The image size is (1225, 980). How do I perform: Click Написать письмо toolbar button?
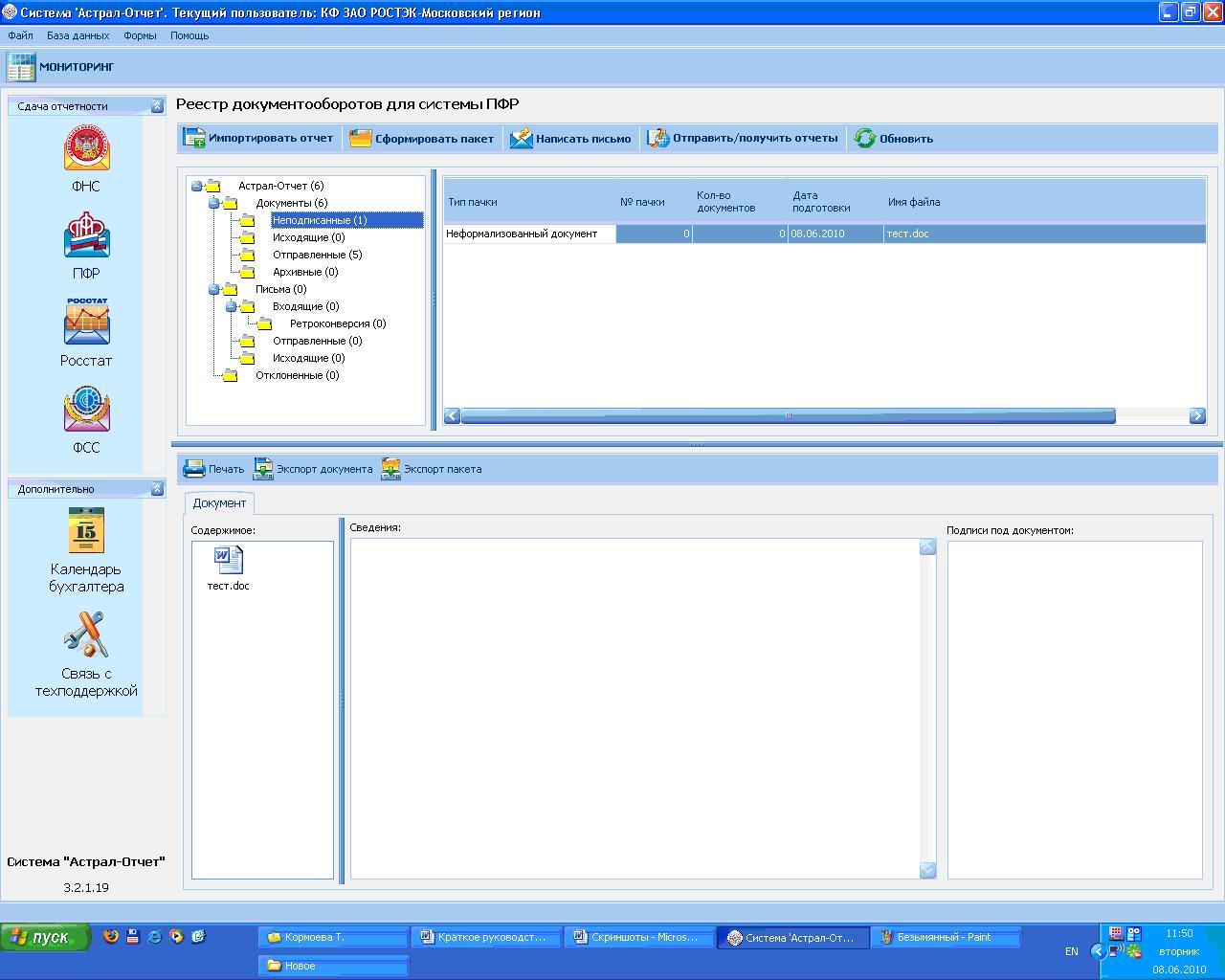pyautogui.click(x=570, y=138)
